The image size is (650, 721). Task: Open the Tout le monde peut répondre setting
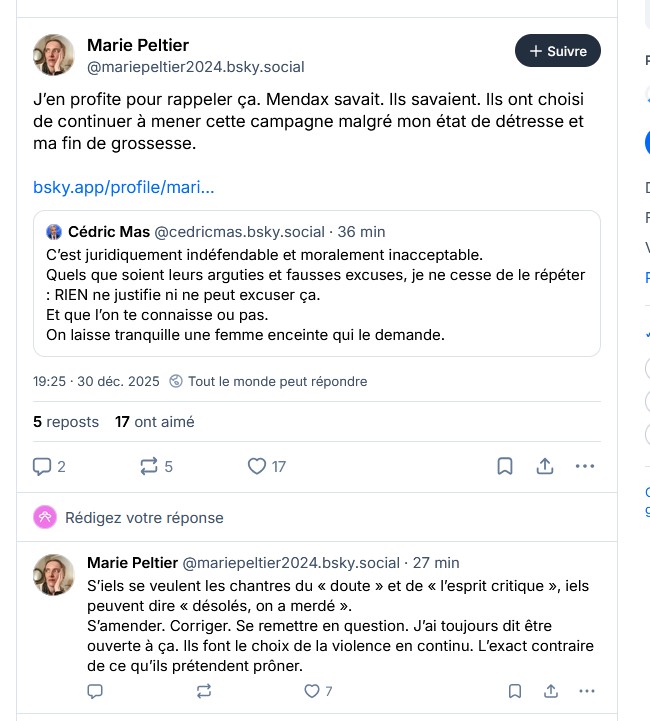(x=268, y=381)
